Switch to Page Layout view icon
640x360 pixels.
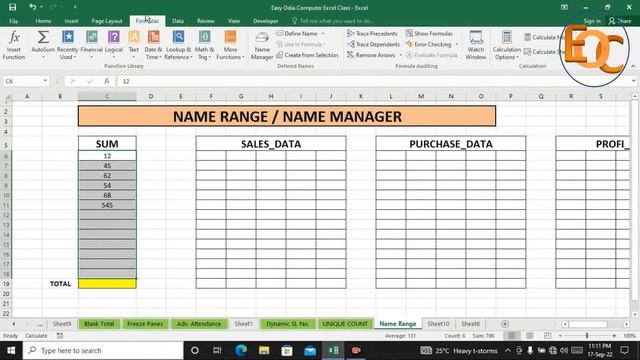click(x=530, y=336)
